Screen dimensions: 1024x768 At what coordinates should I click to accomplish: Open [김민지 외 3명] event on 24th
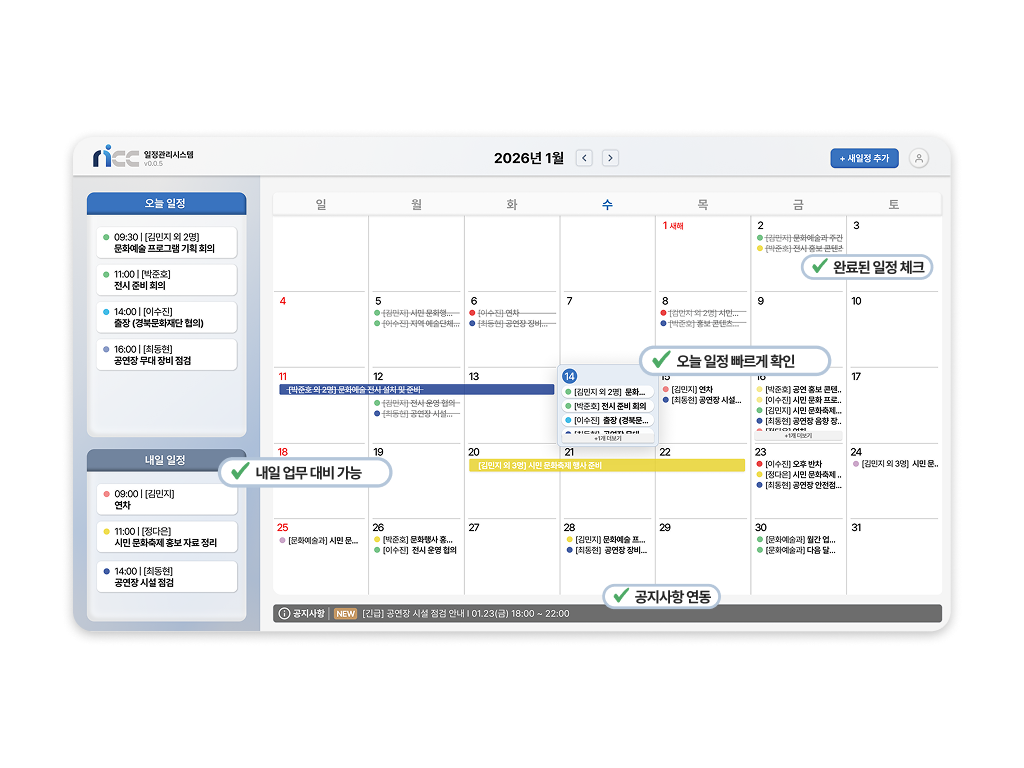[895, 464]
